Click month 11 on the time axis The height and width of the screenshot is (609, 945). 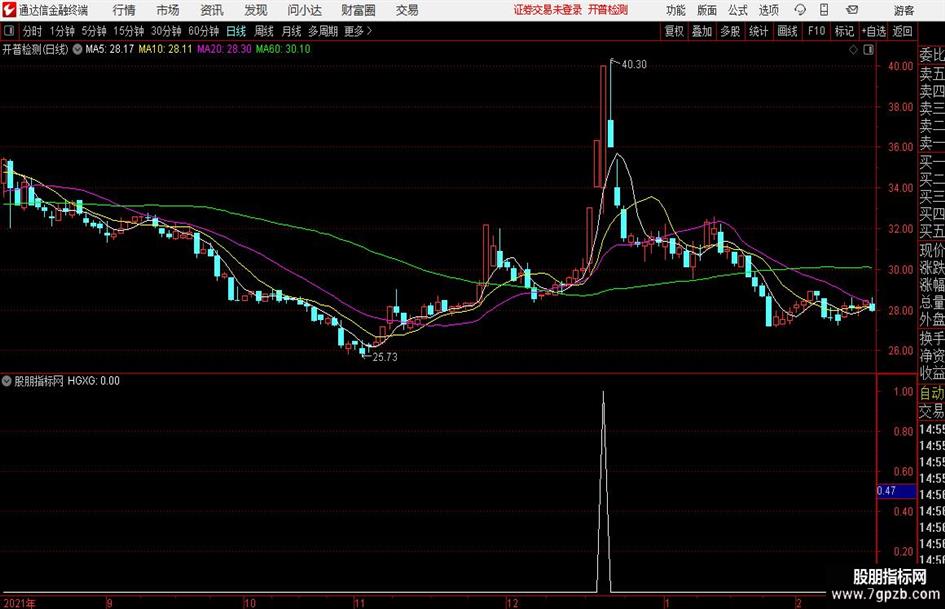pos(360,603)
